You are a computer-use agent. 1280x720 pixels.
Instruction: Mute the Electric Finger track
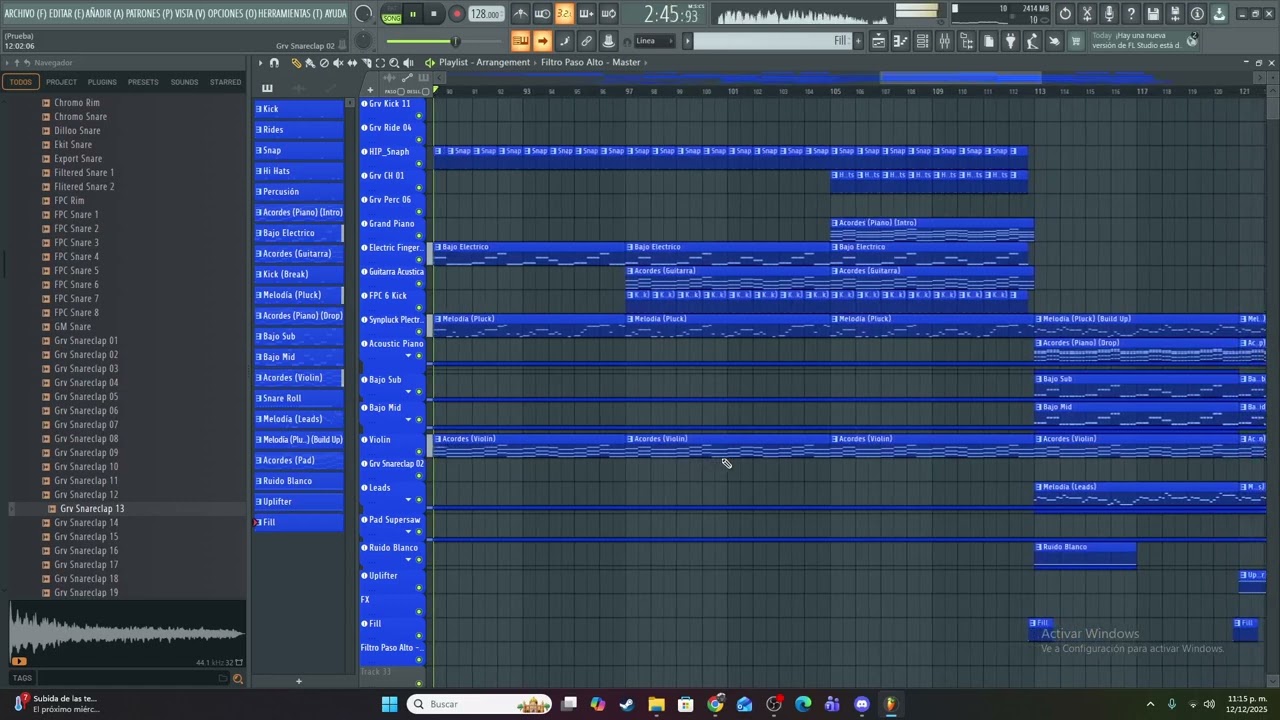click(x=419, y=260)
